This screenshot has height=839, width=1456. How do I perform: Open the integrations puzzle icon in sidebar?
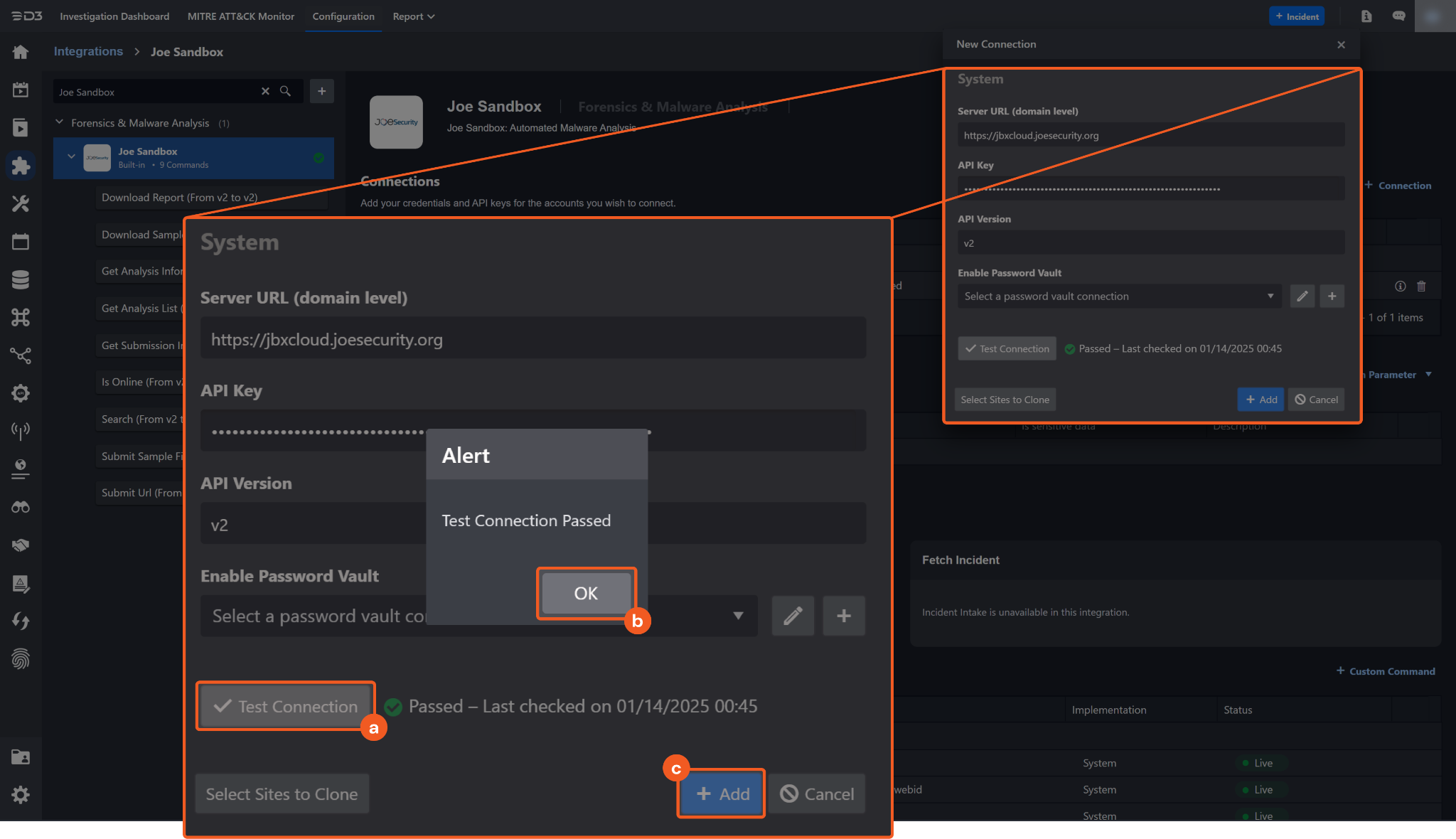[x=21, y=166]
